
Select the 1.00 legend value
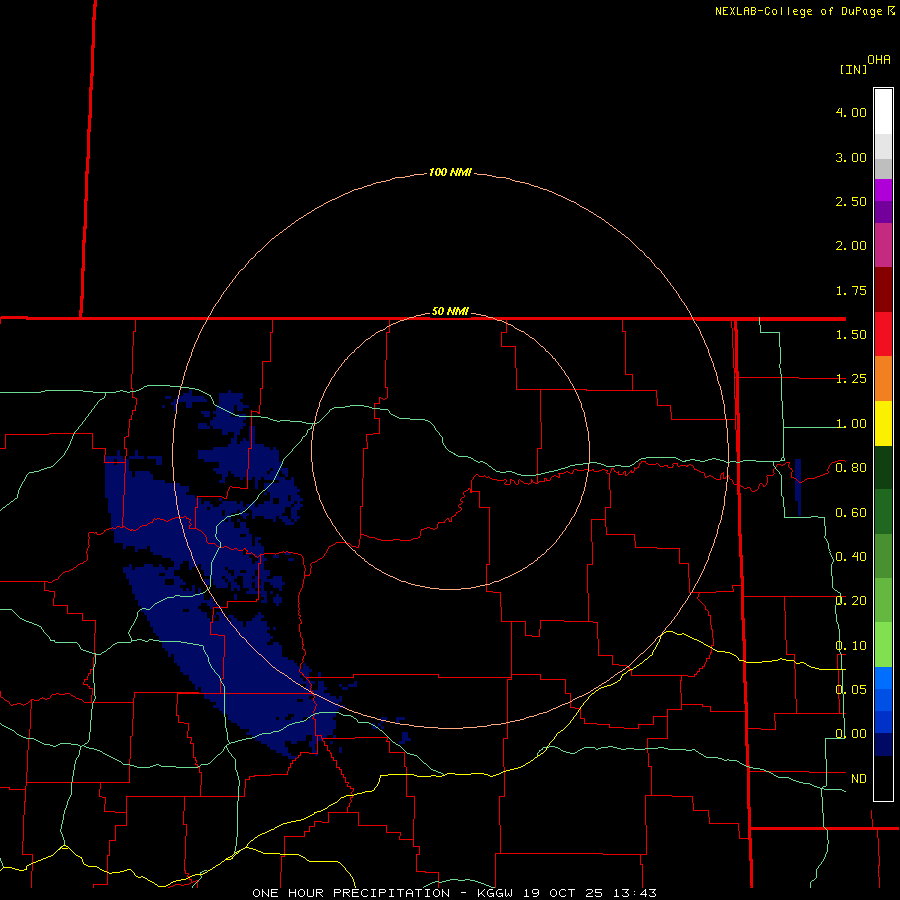tap(851, 424)
